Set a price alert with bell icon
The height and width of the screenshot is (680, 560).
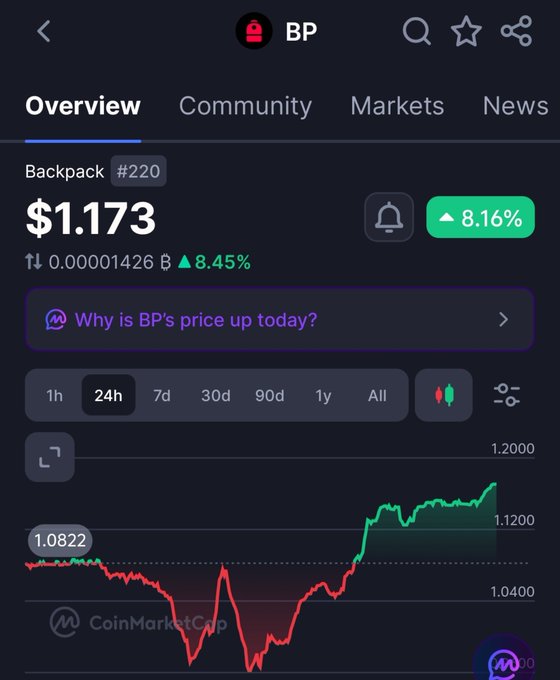pyautogui.click(x=389, y=217)
